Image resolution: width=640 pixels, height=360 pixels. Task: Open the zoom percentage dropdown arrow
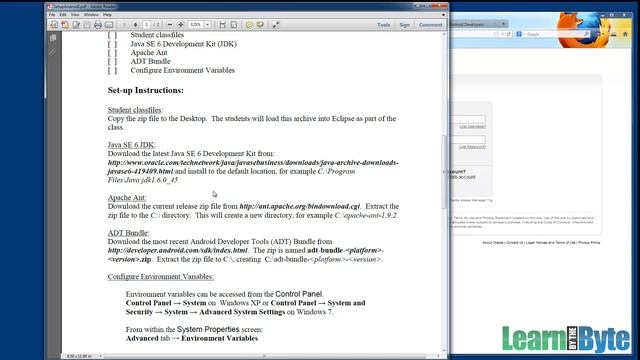(207, 25)
